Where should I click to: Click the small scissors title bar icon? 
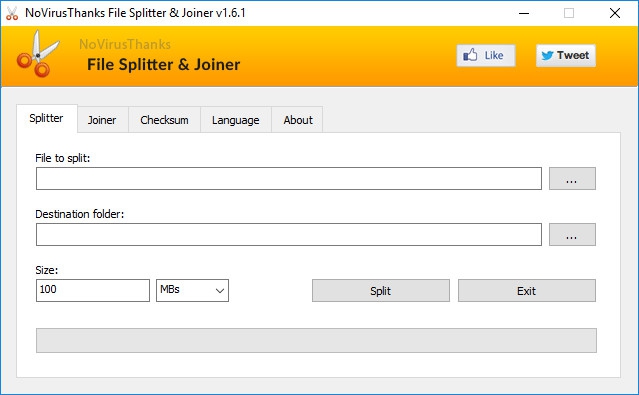point(12,13)
